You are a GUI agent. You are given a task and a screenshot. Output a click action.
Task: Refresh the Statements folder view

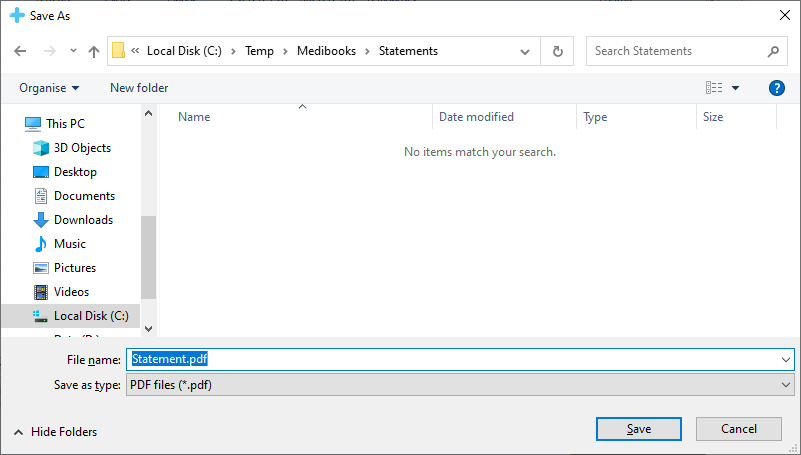tap(557, 51)
